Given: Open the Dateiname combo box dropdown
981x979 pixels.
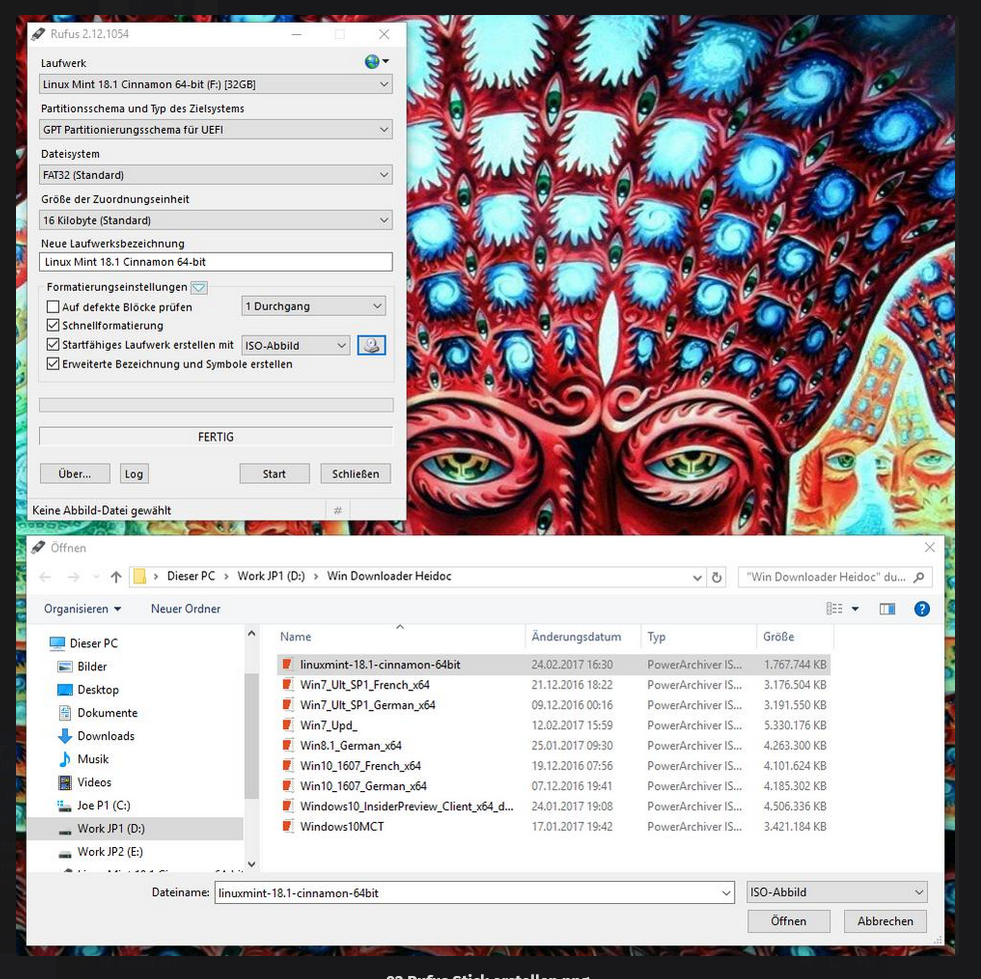Looking at the screenshot, I should 726,893.
